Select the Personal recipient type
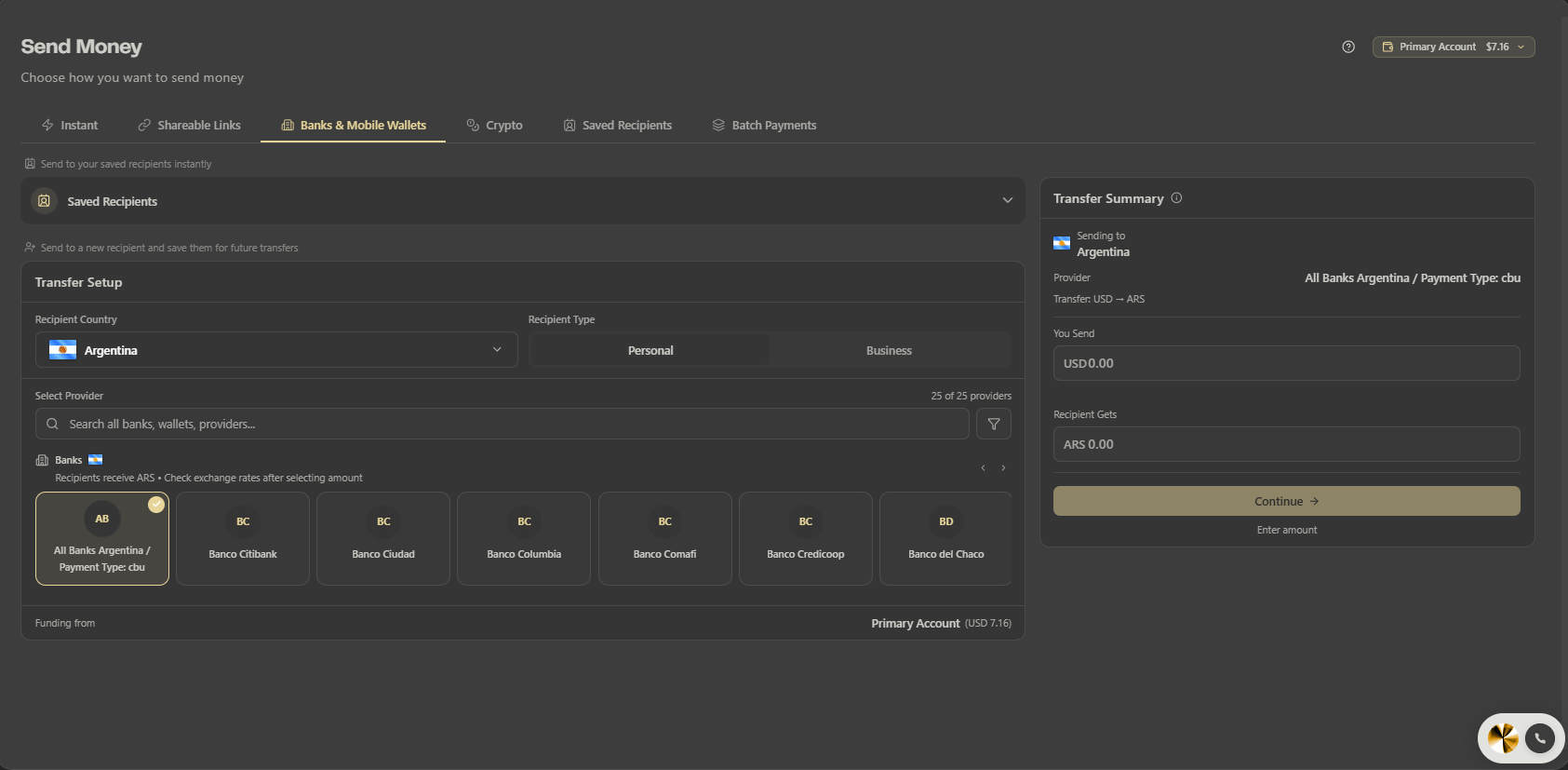This screenshot has width=1568, height=770. (x=650, y=351)
